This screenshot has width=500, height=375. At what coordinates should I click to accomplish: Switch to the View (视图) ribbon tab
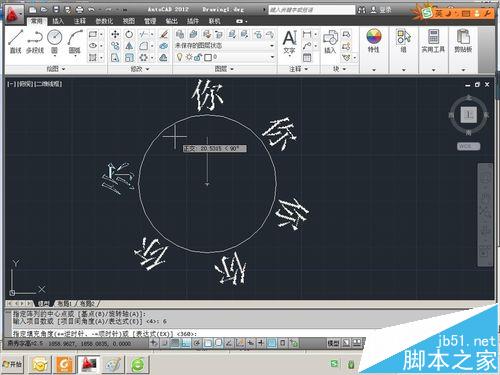[129, 21]
